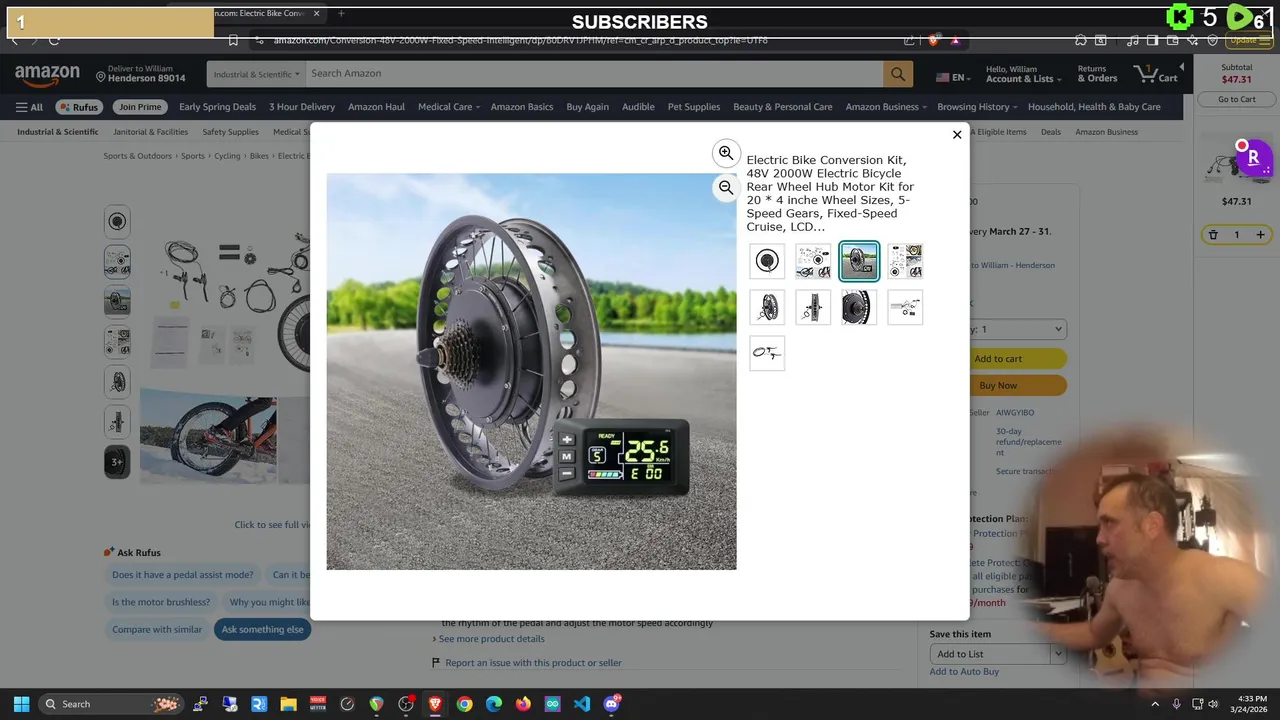Screen dimensions: 1280x720
Task: Open the All hamburger menu
Action: [29, 107]
